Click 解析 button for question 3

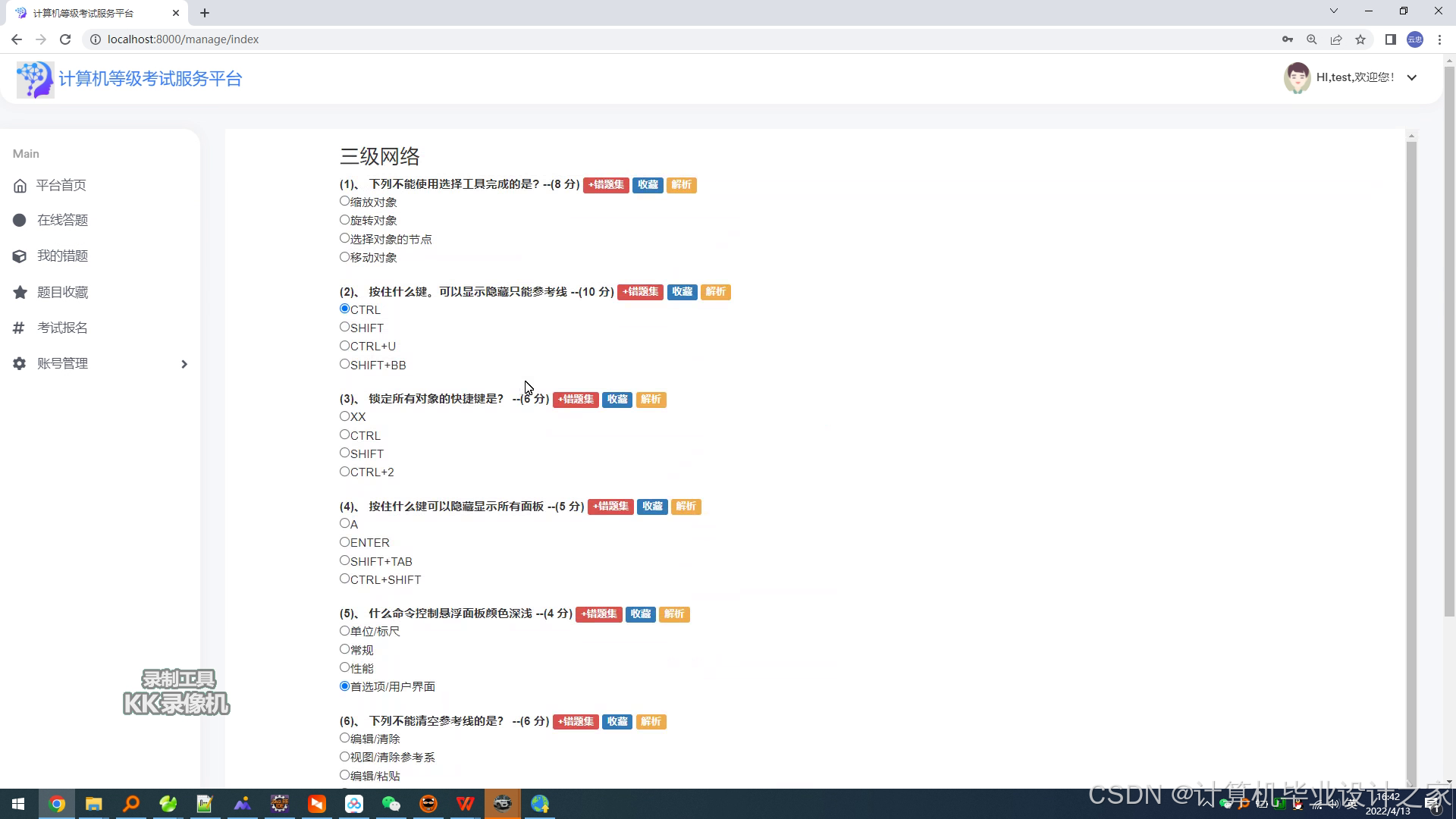(651, 400)
